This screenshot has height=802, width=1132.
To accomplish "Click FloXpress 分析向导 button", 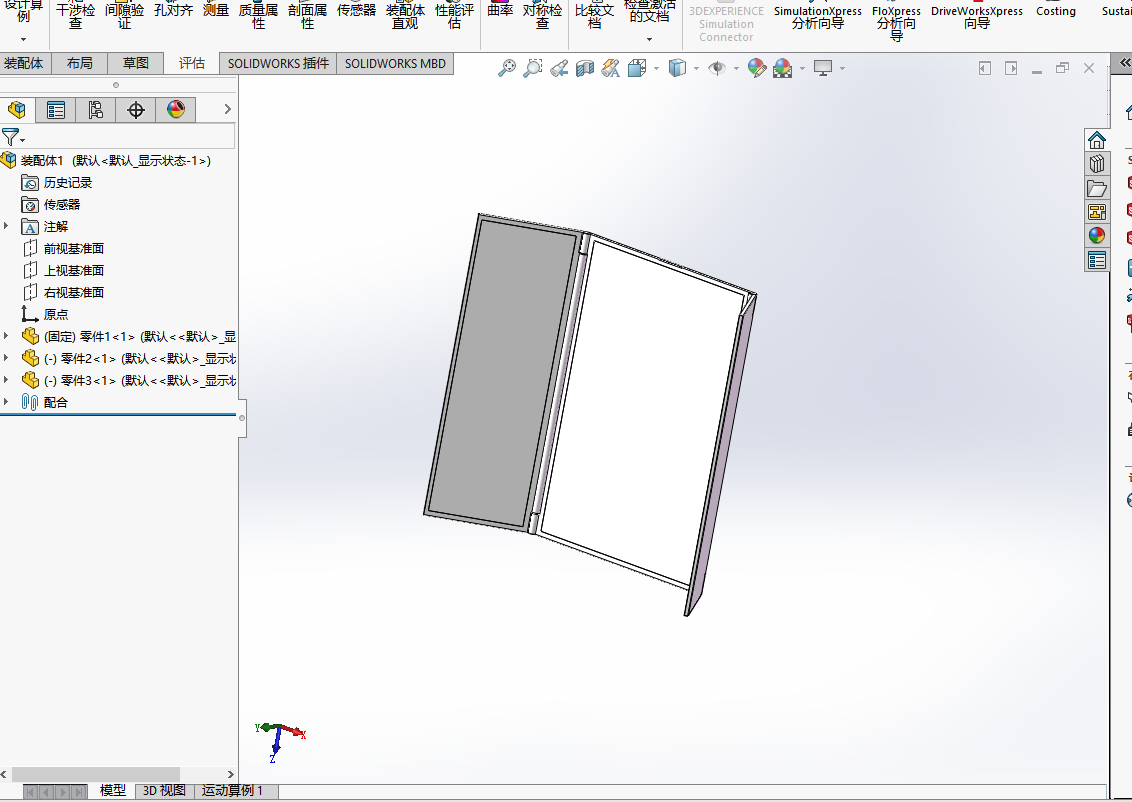I will coord(896,22).
